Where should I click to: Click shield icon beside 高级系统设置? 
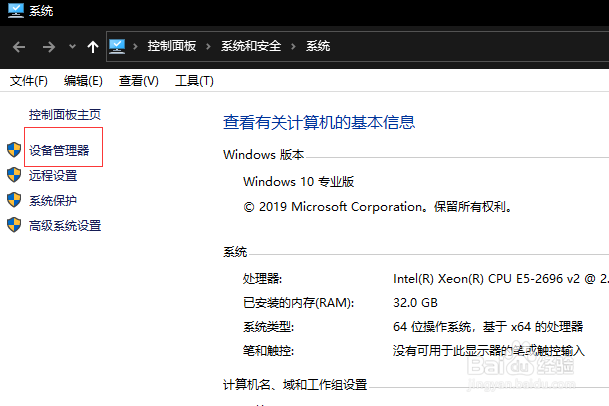tap(14, 225)
